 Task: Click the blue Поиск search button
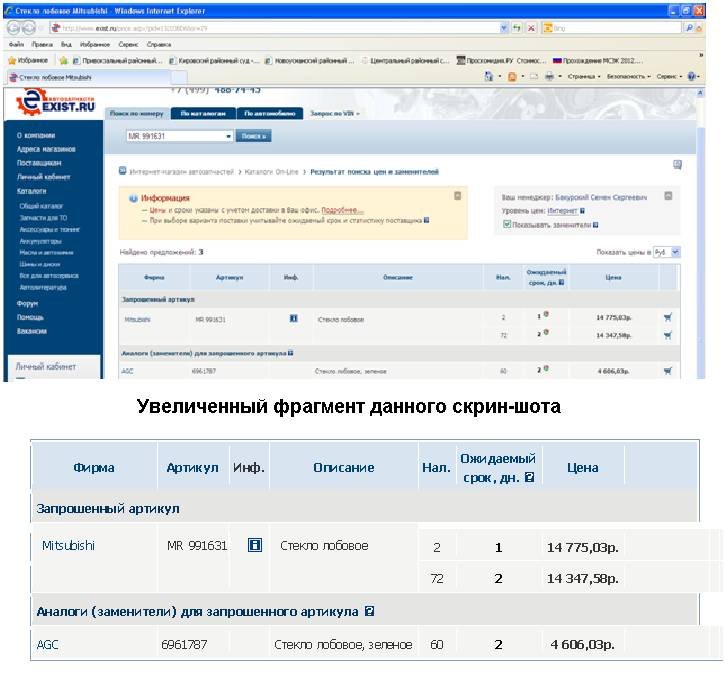tap(253, 136)
